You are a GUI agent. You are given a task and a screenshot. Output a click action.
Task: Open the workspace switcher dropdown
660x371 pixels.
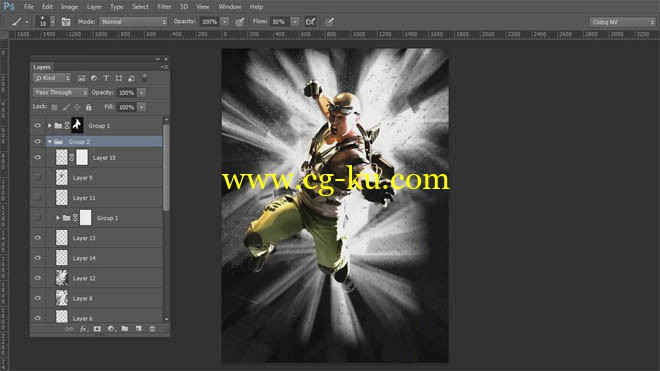[x=622, y=22]
